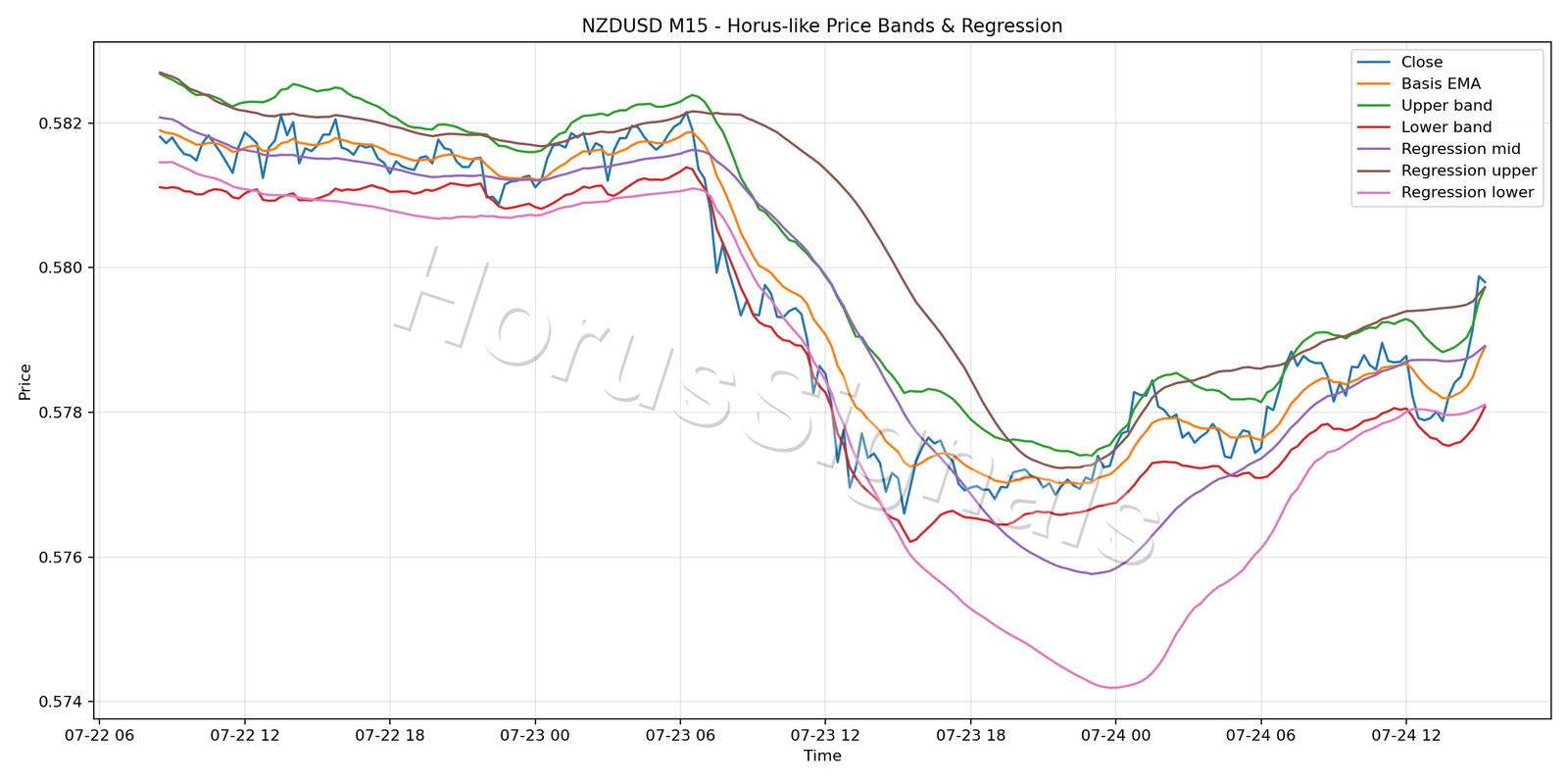Click the x-axis tick '07-24 06'
Screen dimensions: 1568x784
[1261, 735]
